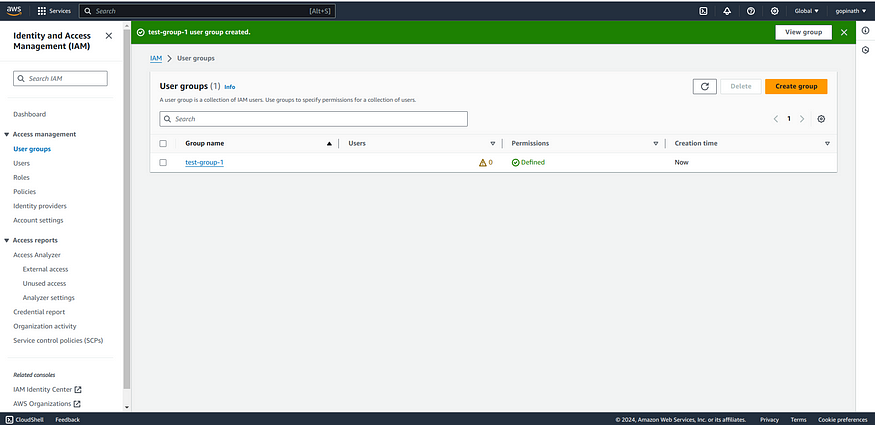Click the Delete button
The image size is (875, 425).
pyautogui.click(x=741, y=86)
